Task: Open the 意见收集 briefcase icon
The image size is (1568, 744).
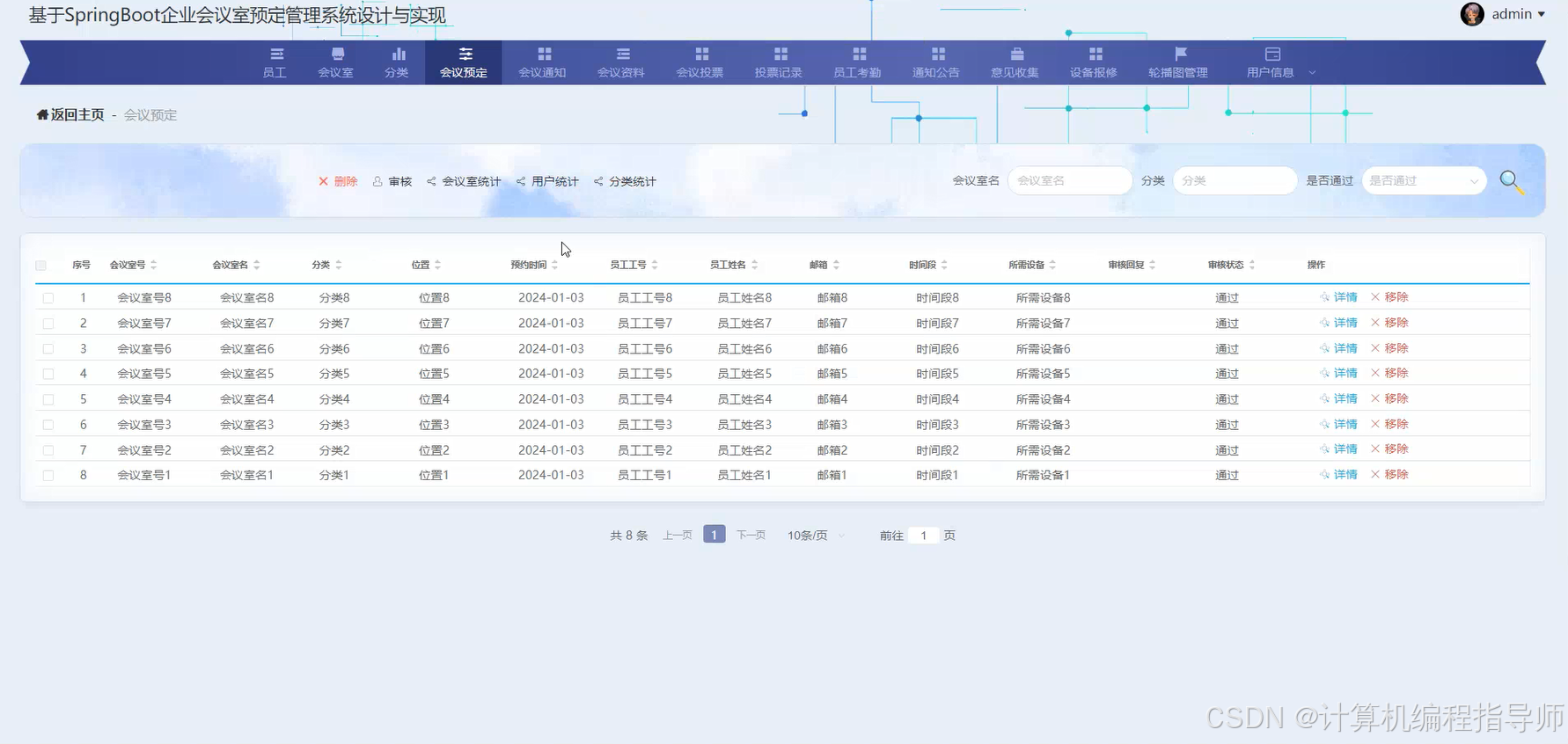Action: [x=1017, y=54]
